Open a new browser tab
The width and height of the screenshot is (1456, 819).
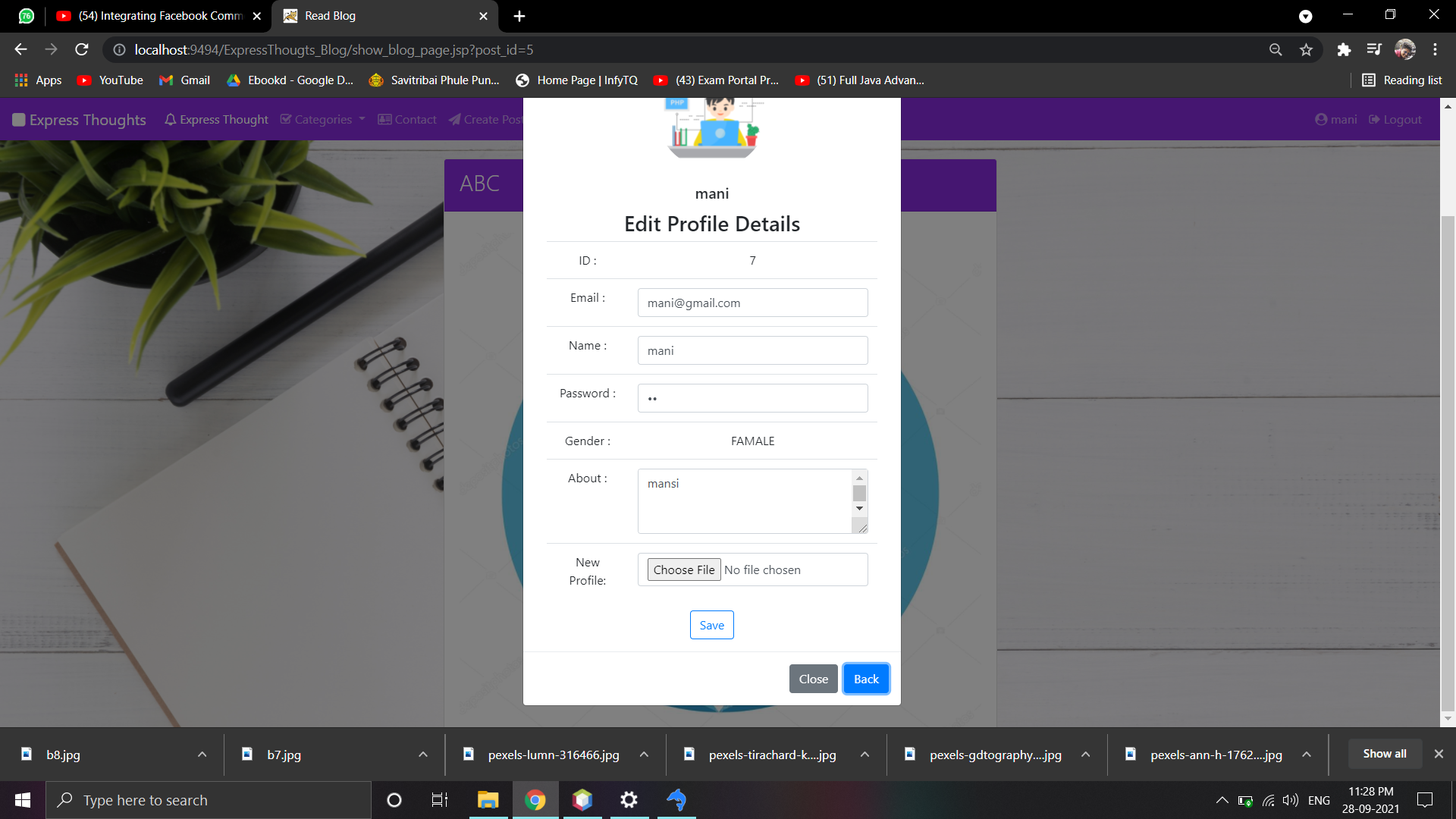pos(519,16)
